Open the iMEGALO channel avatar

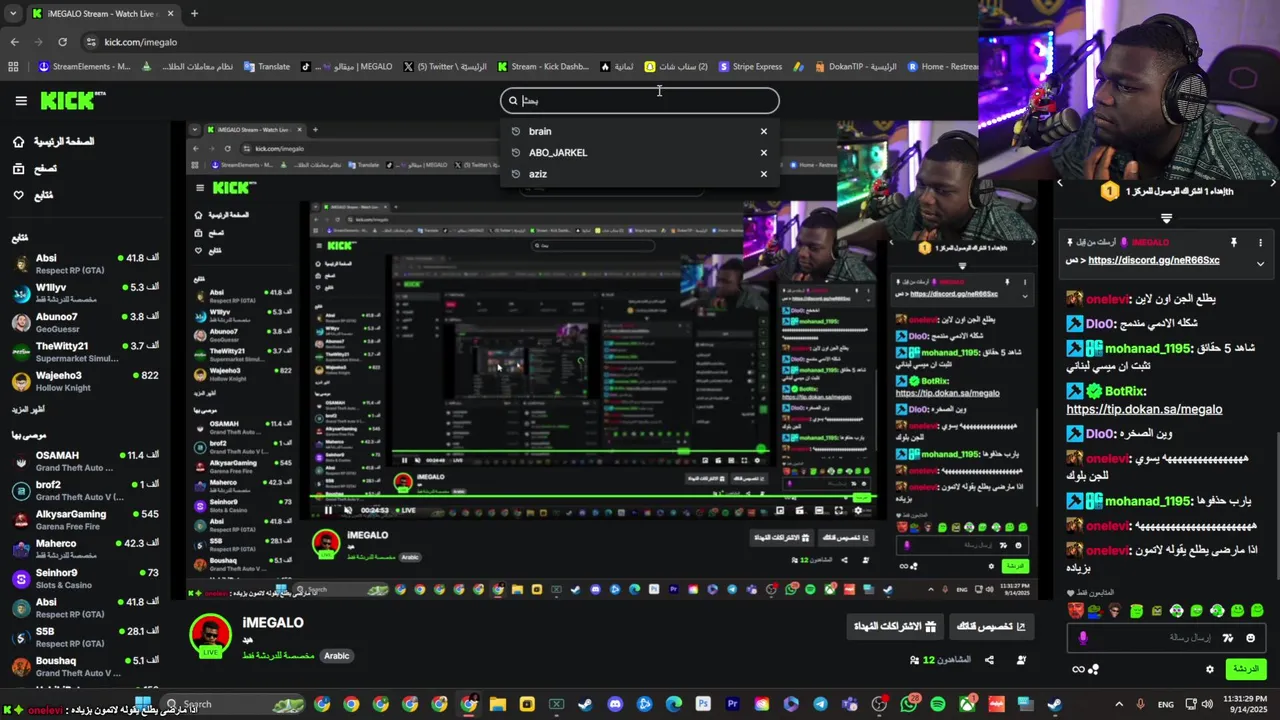211,637
